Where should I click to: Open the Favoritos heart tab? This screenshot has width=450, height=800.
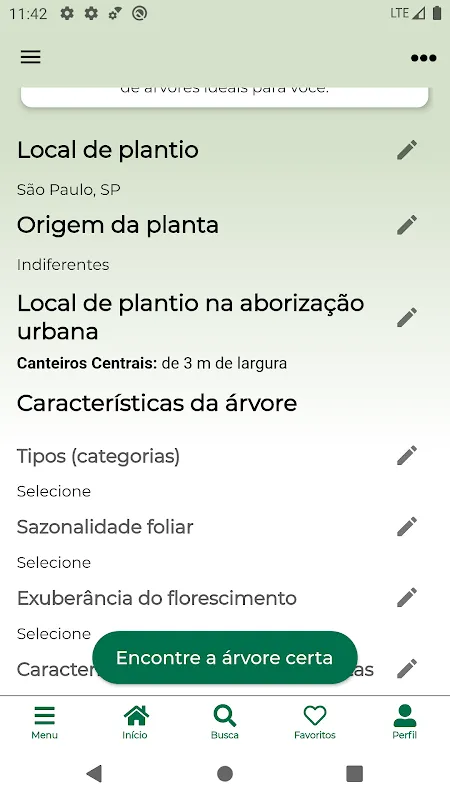click(x=315, y=722)
